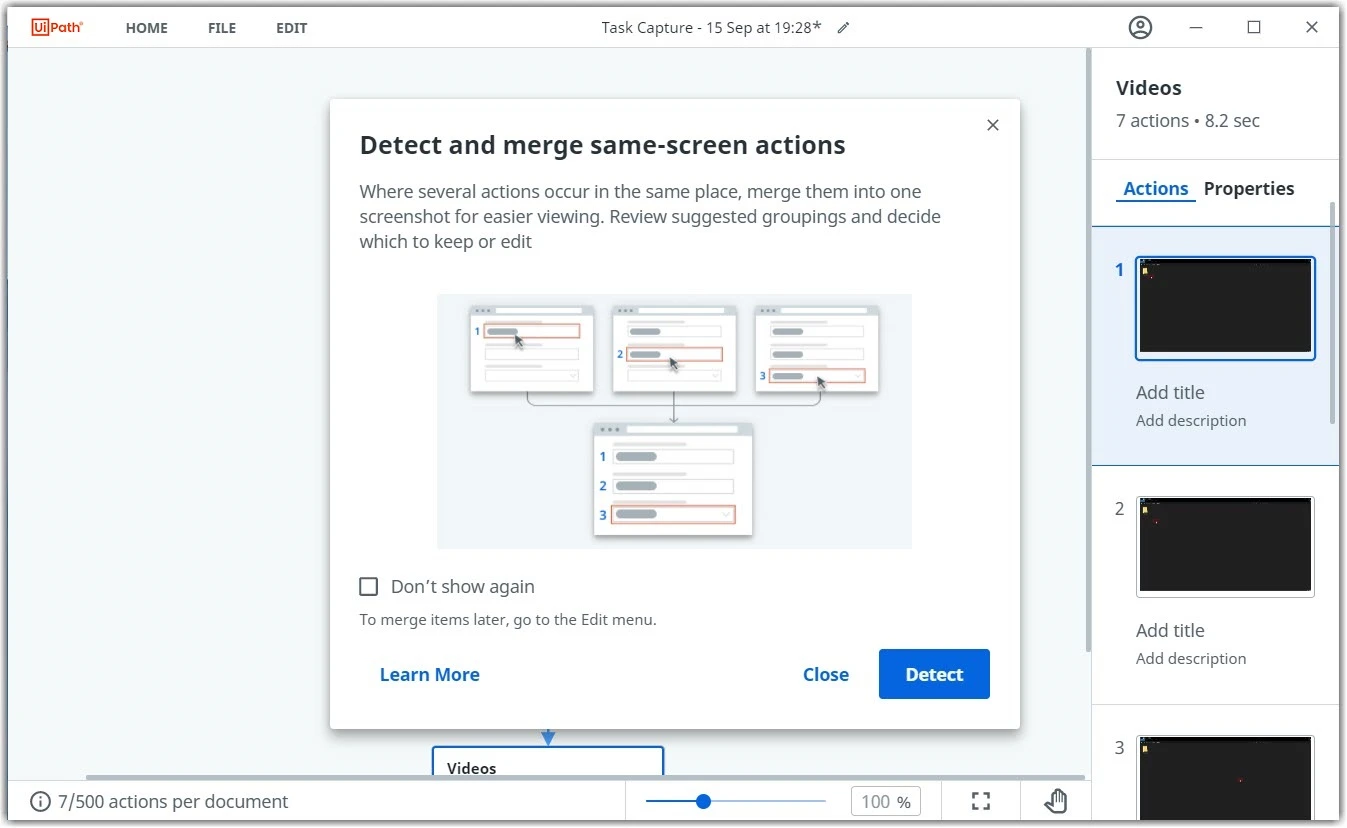
Task: Enable the Don't show again checkbox
Action: click(x=369, y=586)
